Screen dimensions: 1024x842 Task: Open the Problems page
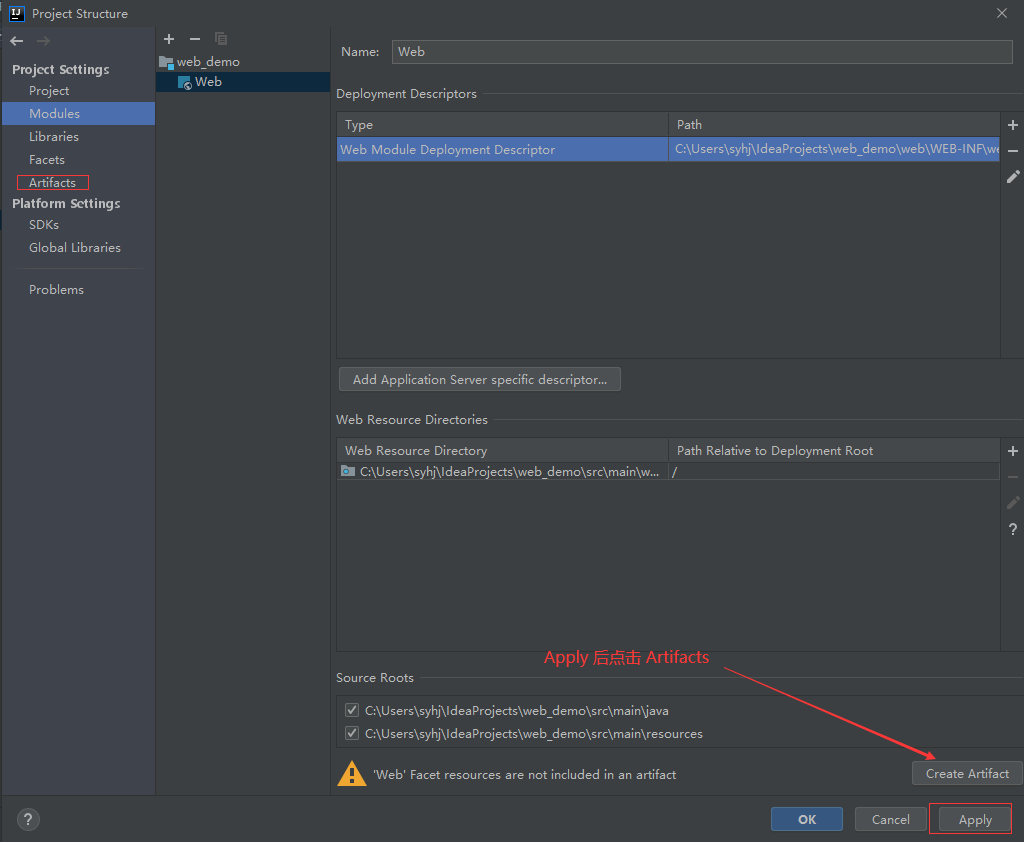tap(56, 289)
